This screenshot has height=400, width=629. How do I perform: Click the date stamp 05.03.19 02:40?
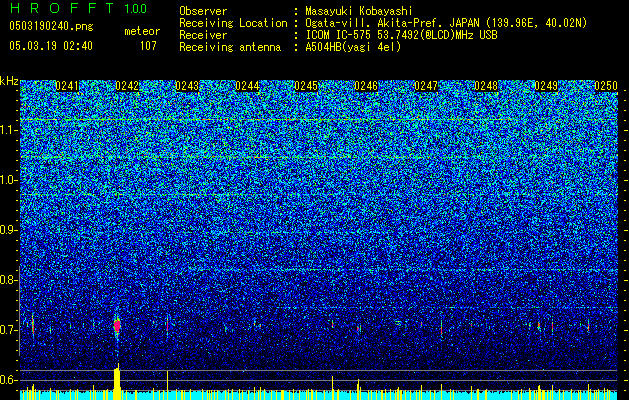click(x=51, y=46)
